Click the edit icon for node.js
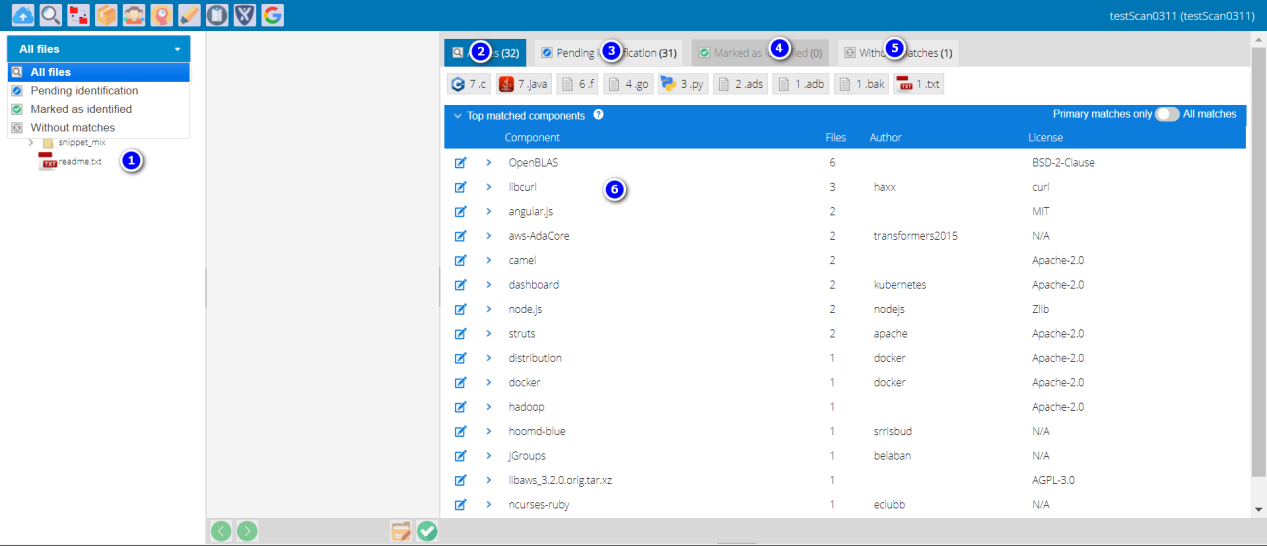This screenshot has height=546, width=1267. [461, 309]
